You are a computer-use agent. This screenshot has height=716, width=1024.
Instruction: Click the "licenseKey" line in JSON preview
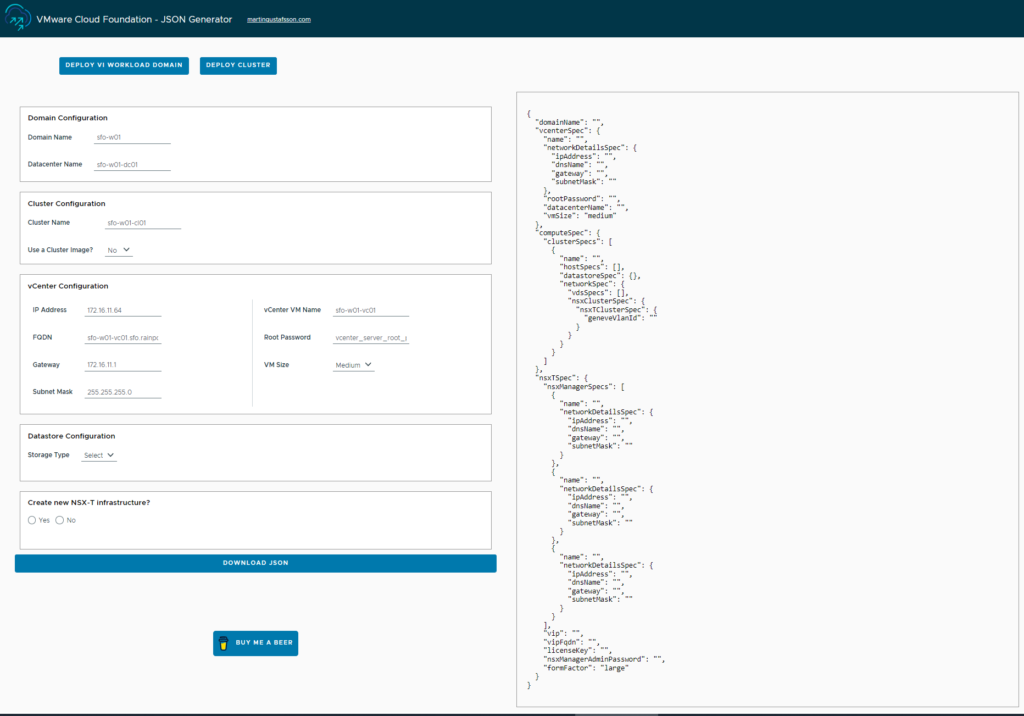click(577, 651)
